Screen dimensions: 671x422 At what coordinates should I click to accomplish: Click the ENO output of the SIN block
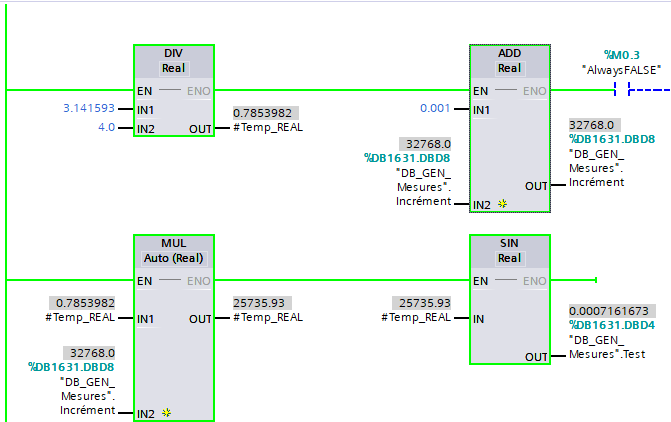pyautogui.click(x=535, y=281)
